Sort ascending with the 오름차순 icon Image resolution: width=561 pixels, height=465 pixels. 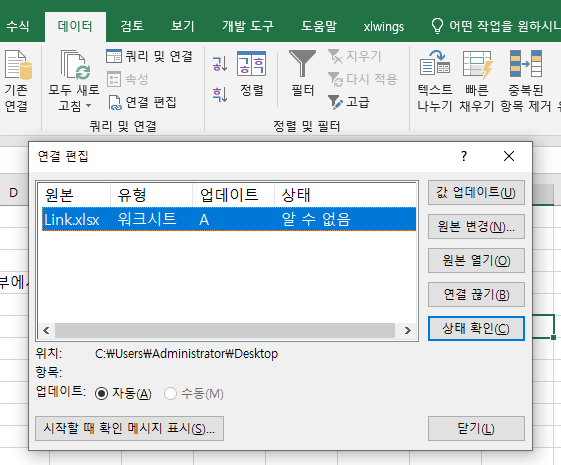[x=220, y=64]
